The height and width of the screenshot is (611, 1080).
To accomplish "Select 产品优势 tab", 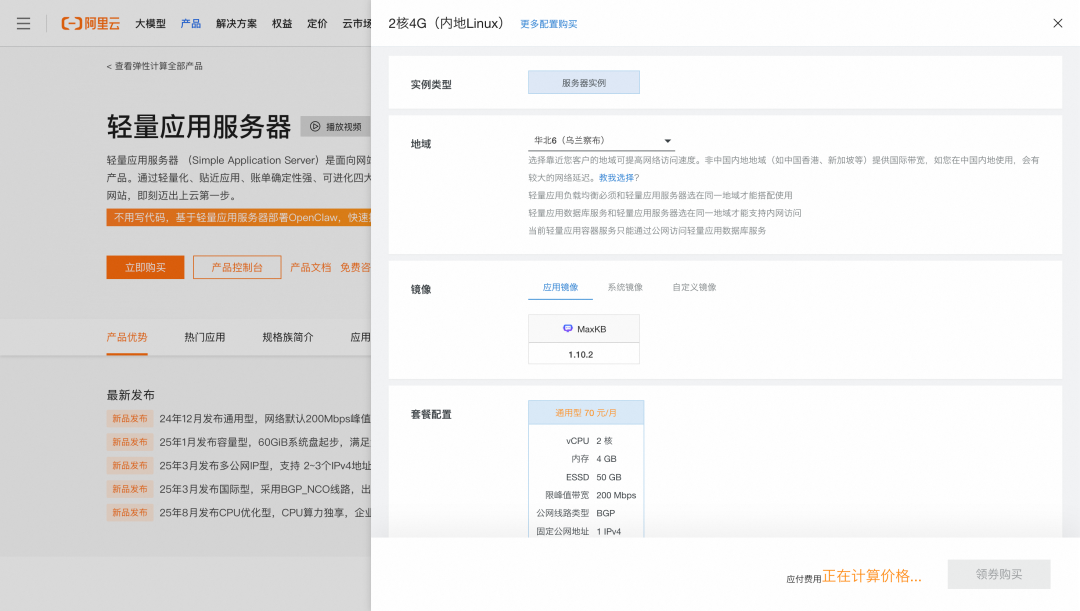I will pyautogui.click(x=127, y=337).
